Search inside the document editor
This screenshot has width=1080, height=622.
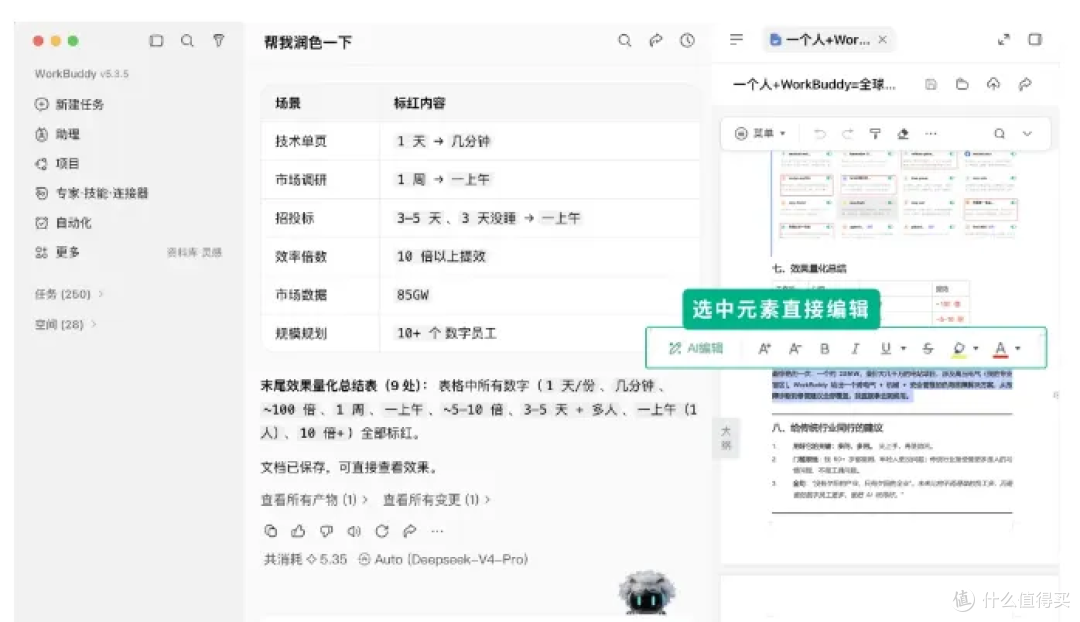click(x=999, y=134)
